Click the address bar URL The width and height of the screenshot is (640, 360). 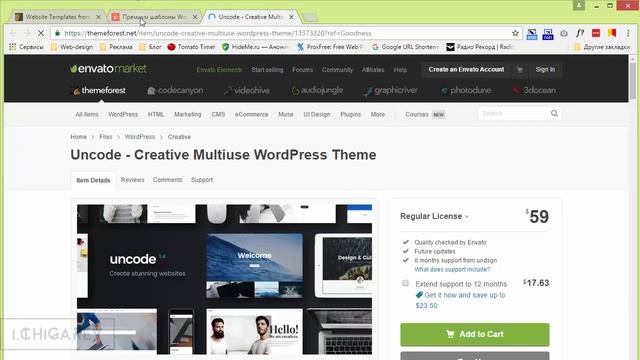[x=218, y=33]
